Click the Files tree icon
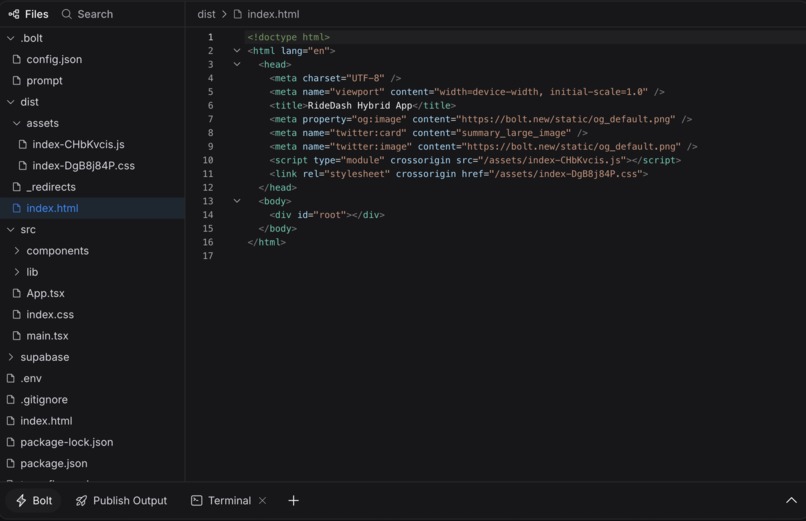Screen dimensions: 806x521 [x=14, y=14]
